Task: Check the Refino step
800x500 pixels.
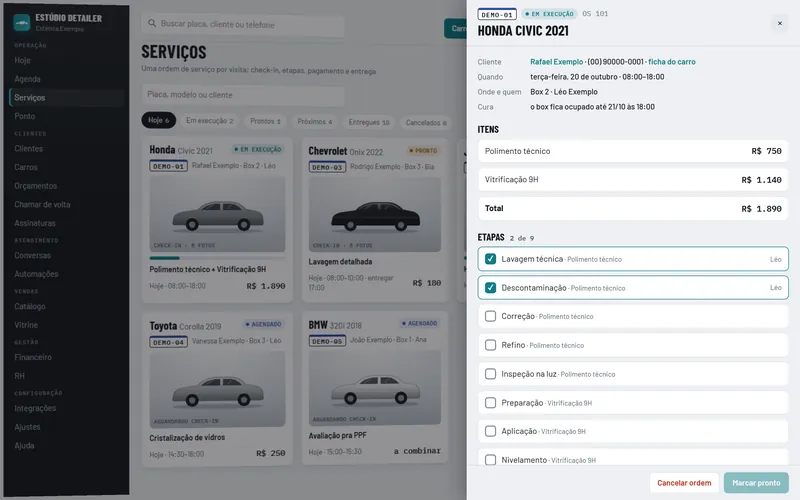Action: 490,345
